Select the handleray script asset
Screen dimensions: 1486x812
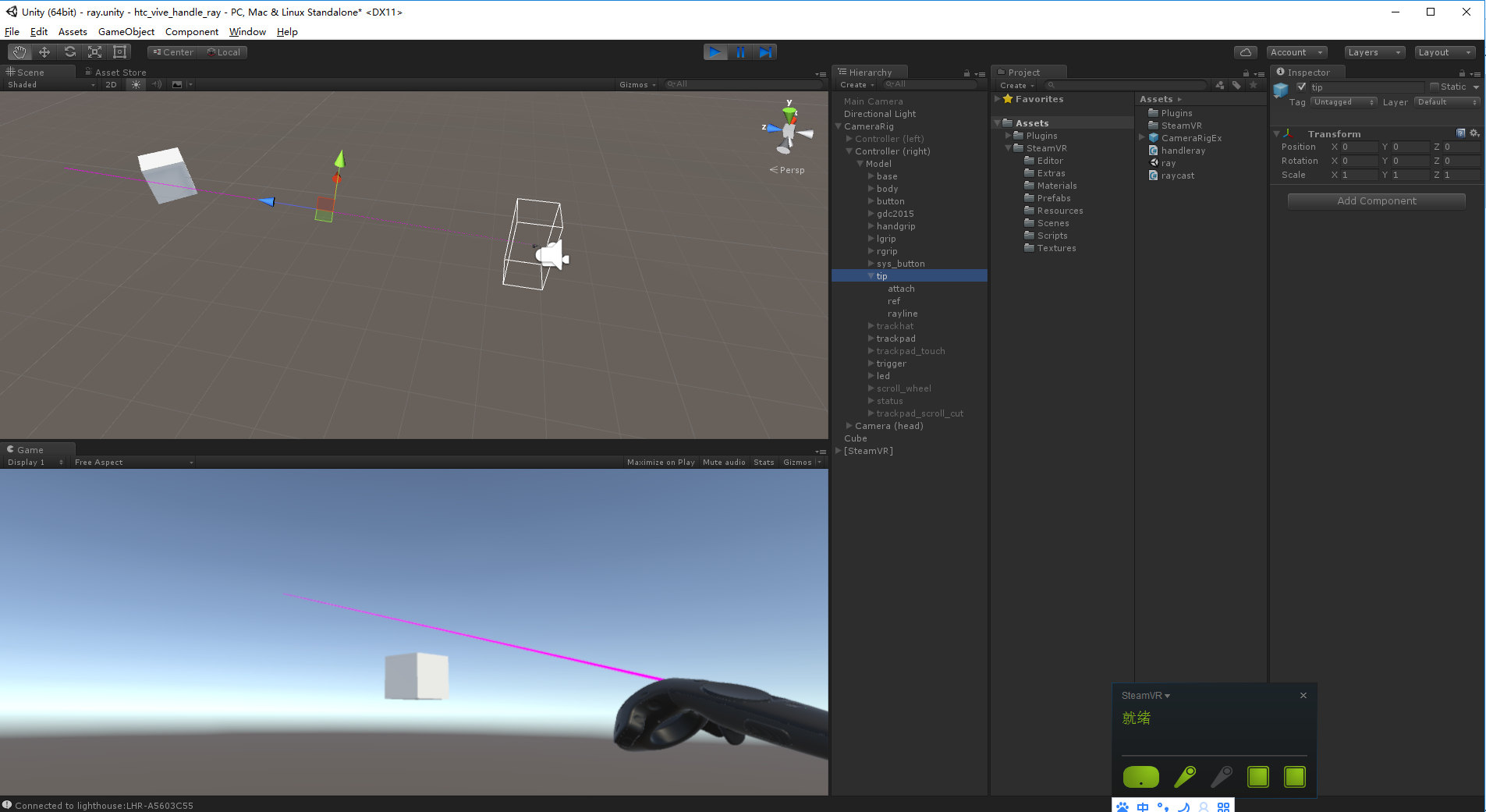pyautogui.click(x=1183, y=151)
